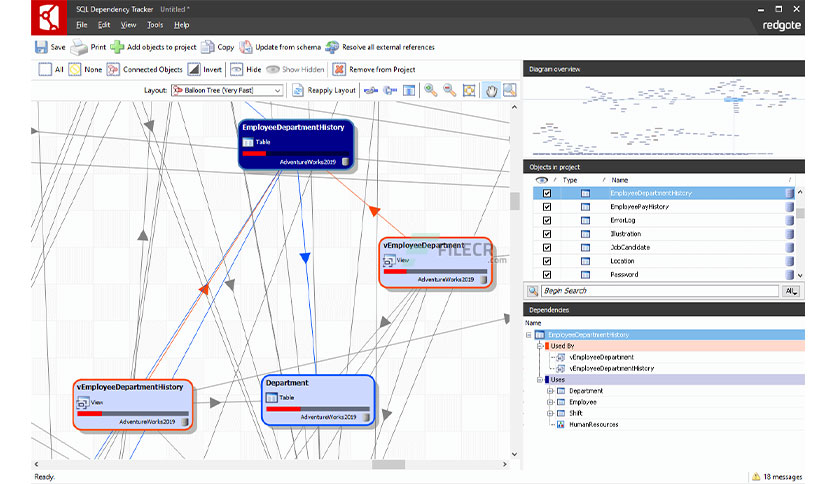Select vEmployeeDepartment in the Dependencies tree

(x=601, y=357)
